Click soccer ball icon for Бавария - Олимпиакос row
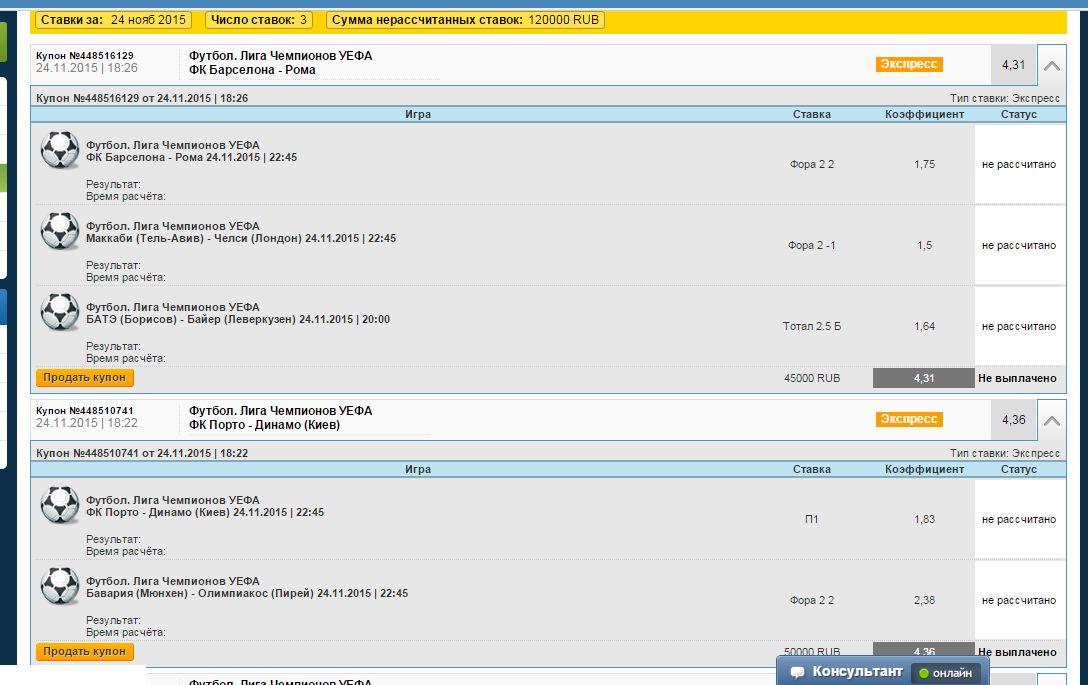 pyautogui.click(x=60, y=586)
